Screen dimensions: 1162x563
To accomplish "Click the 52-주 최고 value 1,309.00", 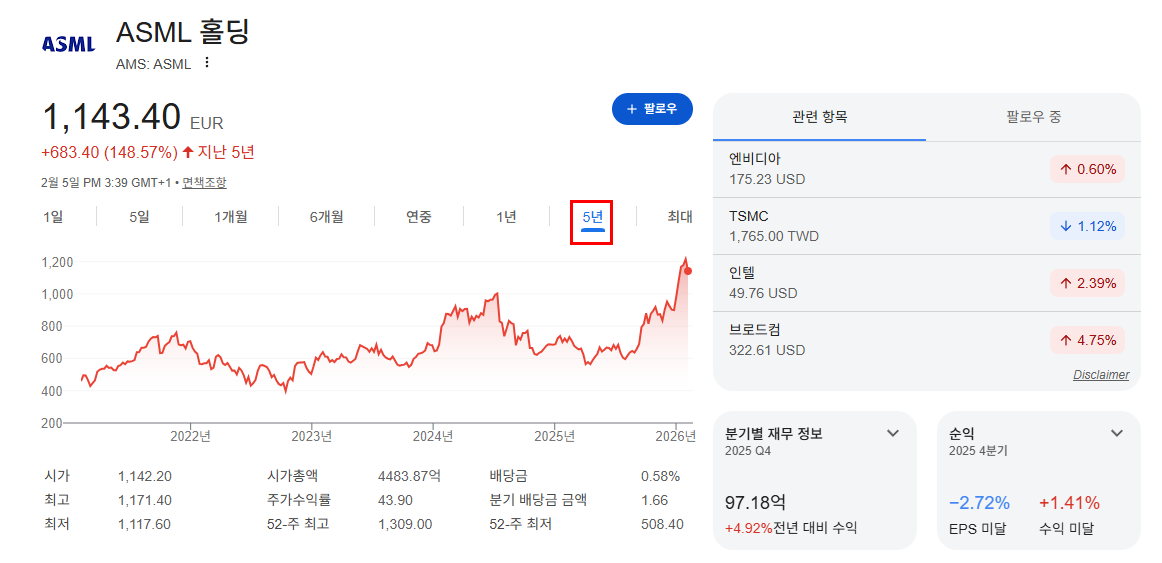I will coord(405,524).
